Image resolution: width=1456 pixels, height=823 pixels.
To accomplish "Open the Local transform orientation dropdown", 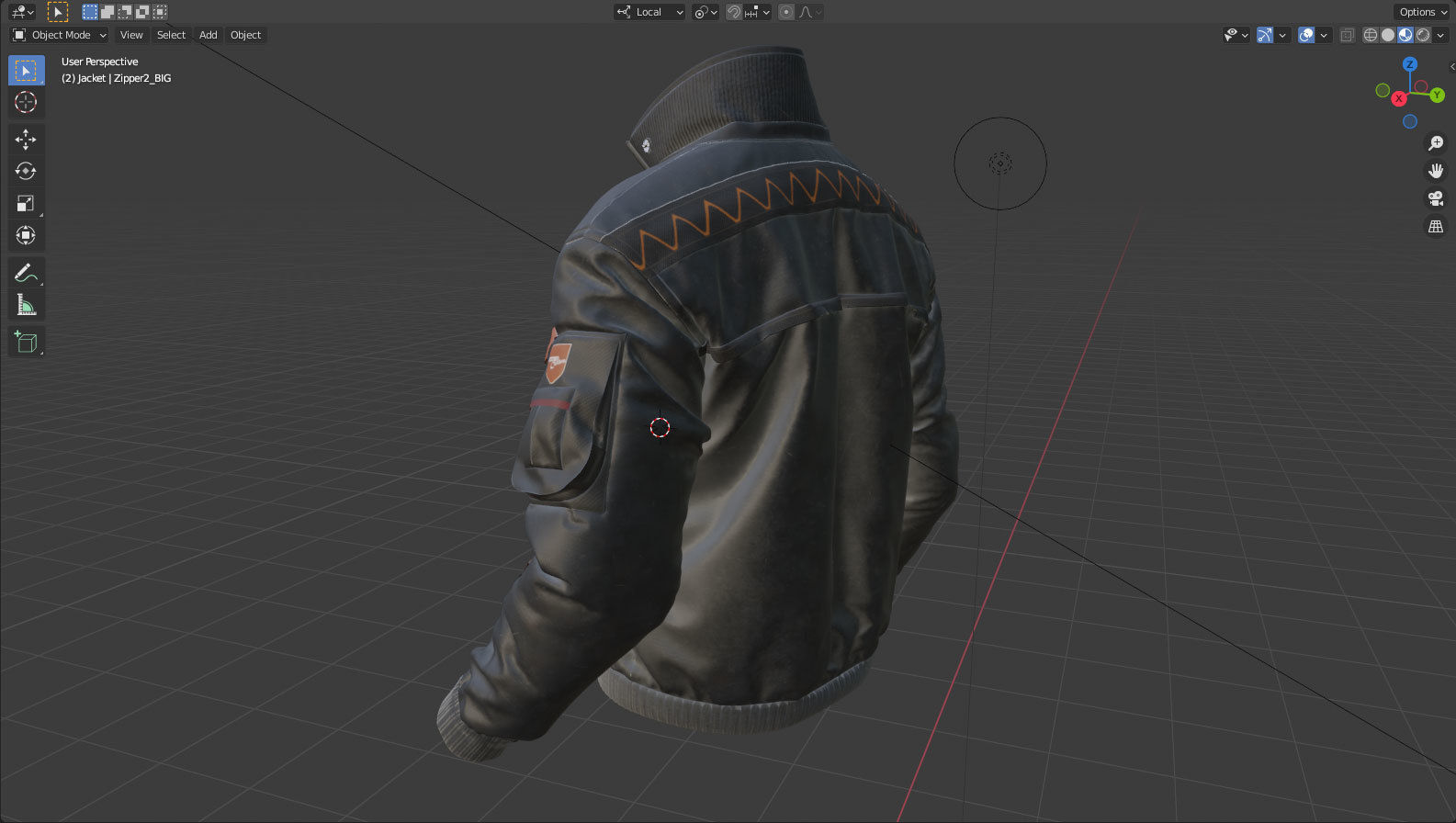I will 650,12.
